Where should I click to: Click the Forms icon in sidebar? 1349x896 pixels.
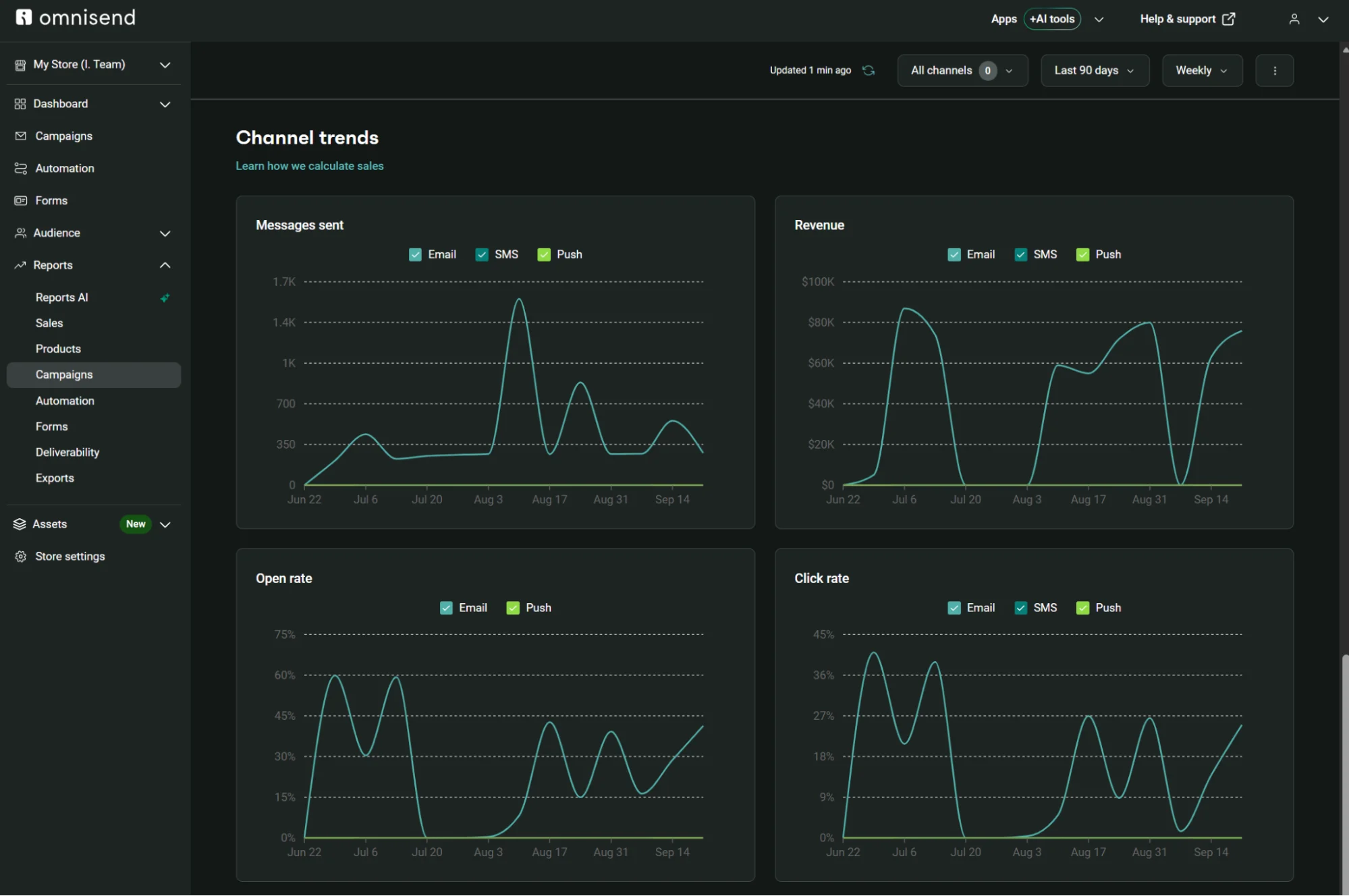(x=21, y=201)
